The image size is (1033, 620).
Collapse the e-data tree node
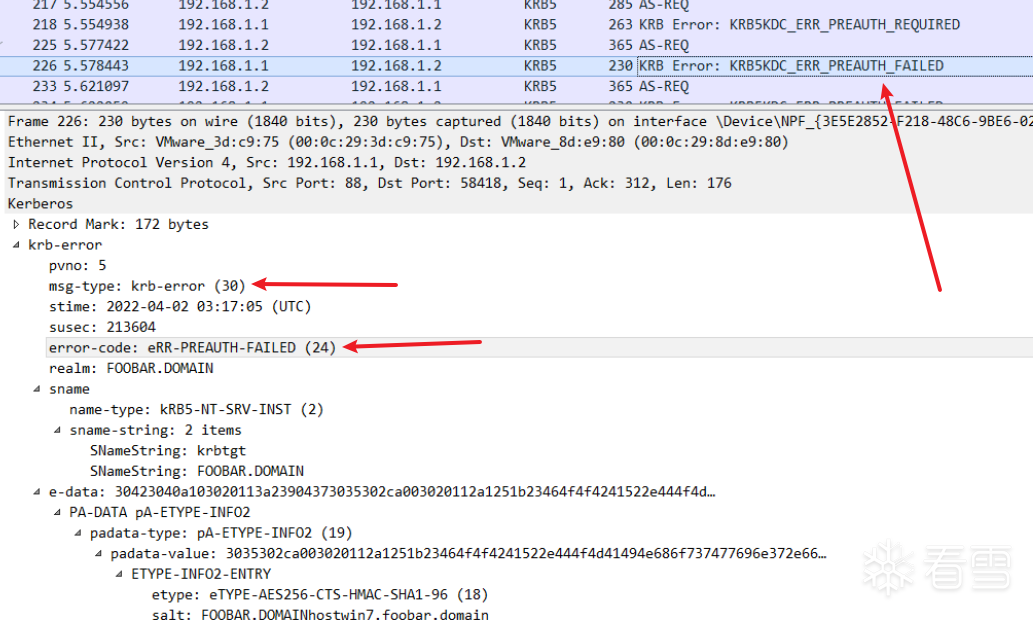pyautogui.click(x=37, y=492)
